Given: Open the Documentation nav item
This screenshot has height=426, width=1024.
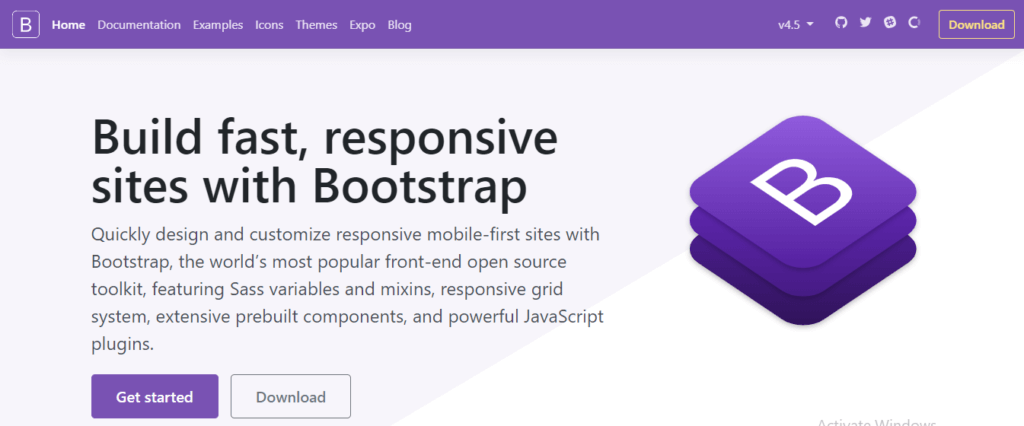Looking at the screenshot, I should tap(139, 25).
